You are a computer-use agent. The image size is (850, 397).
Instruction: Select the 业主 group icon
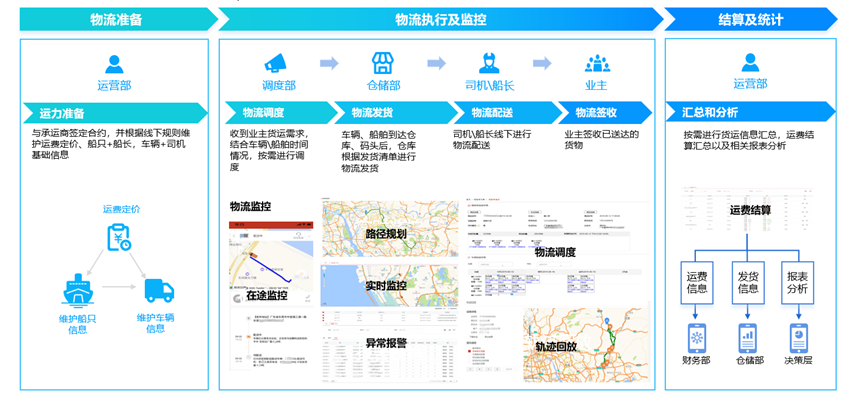597,63
